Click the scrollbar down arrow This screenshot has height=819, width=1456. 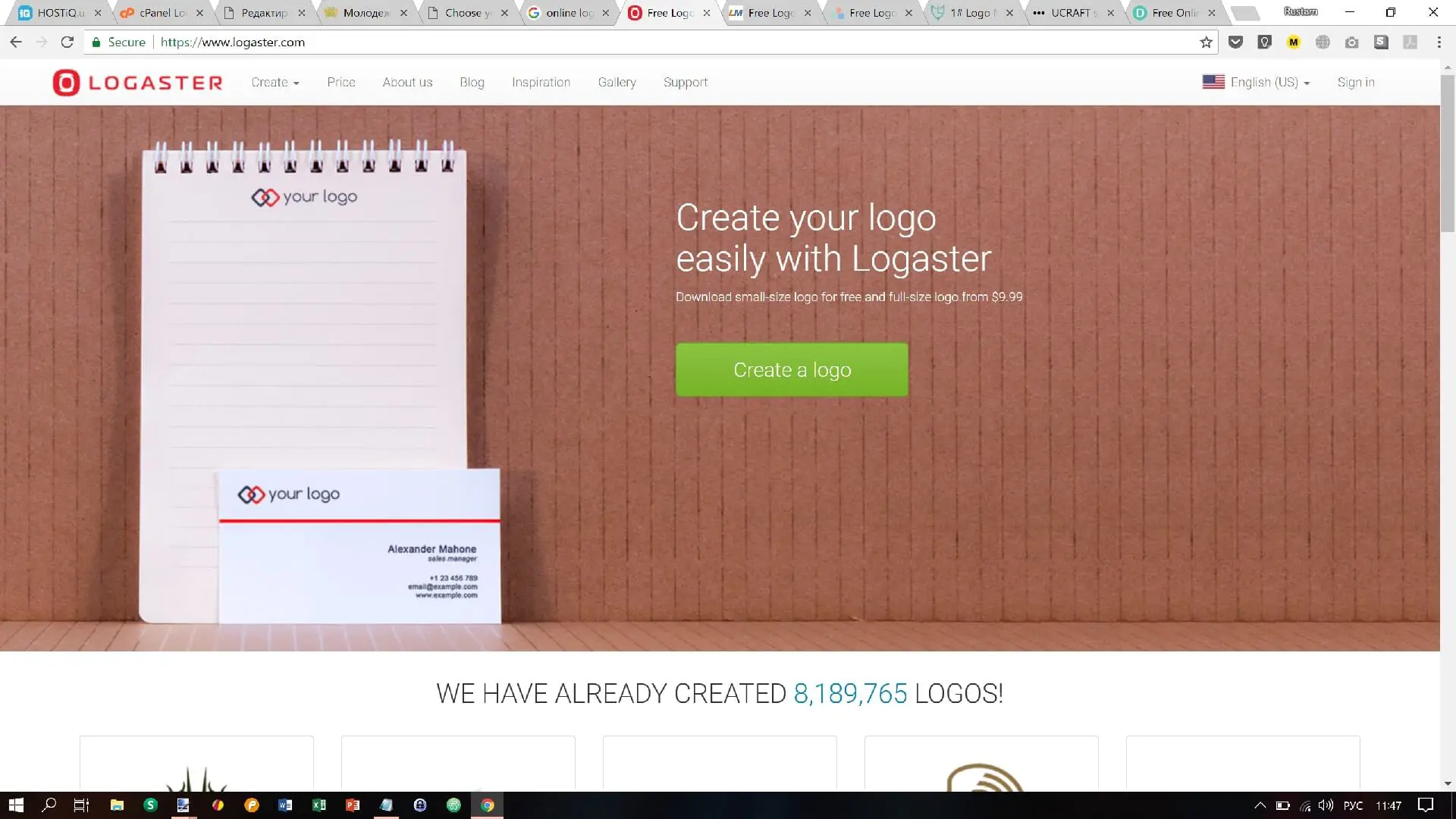1448,784
